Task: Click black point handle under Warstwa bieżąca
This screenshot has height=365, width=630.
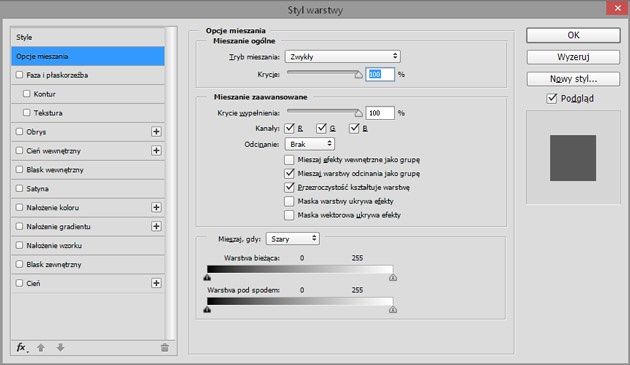Action: [207, 277]
